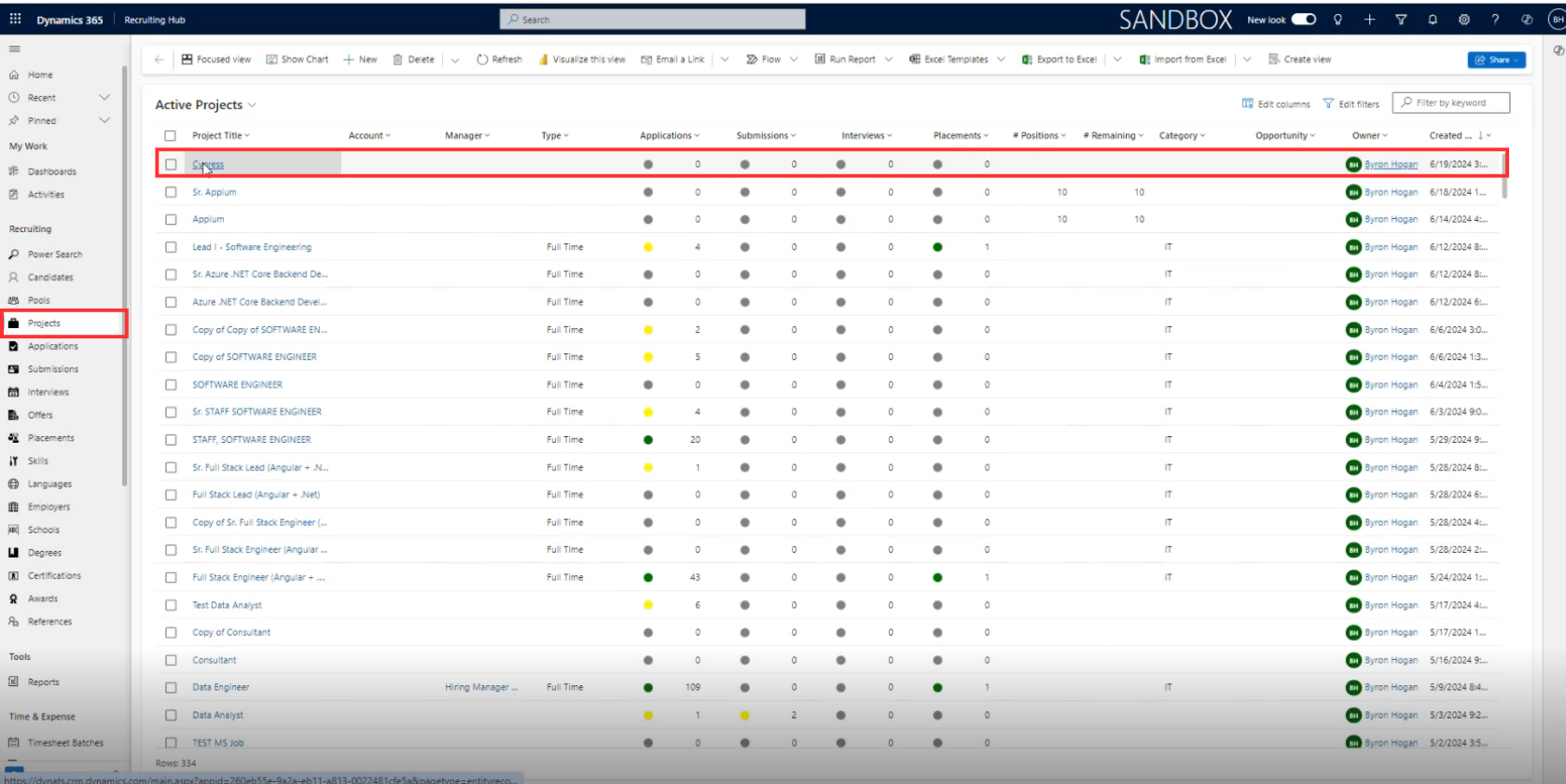Viewport: 1566px width, 784px height.
Task: Toggle the New look switch
Action: [x=1304, y=20]
